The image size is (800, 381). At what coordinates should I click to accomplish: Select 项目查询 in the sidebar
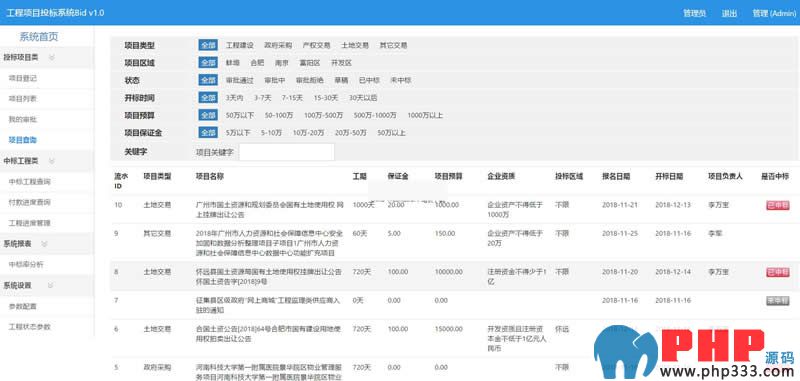pyautogui.click(x=22, y=140)
